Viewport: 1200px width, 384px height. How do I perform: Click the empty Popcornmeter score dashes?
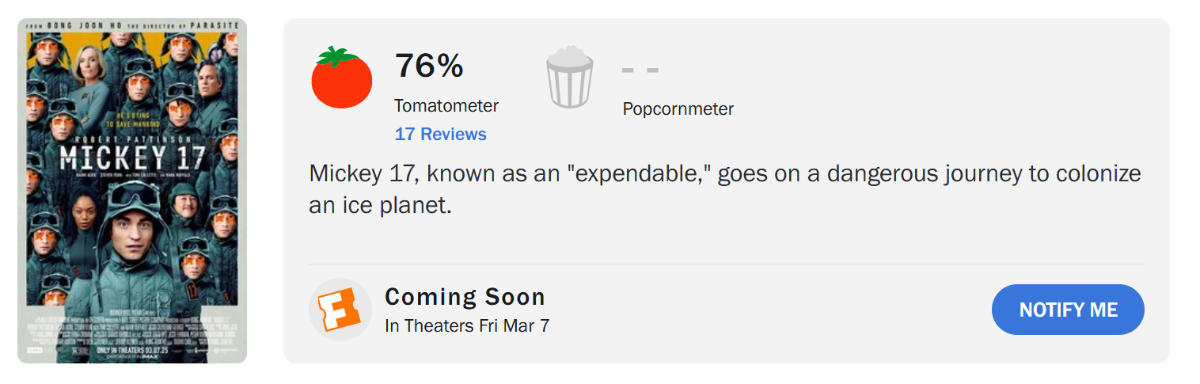pyautogui.click(x=640, y=70)
